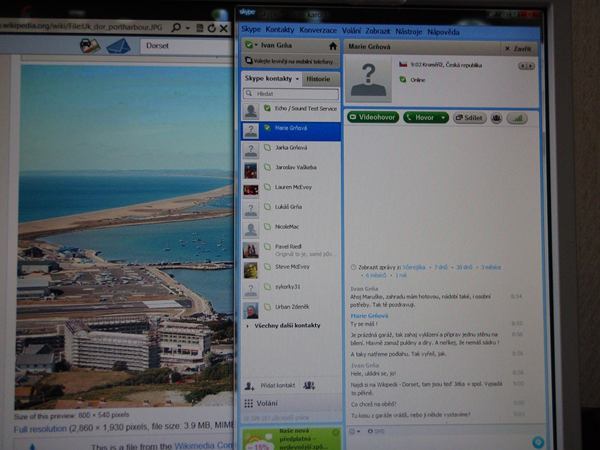The width and height of the screenshot is (600, 450).
Task: Click the subscription discount ad banner
Action: 292,439
